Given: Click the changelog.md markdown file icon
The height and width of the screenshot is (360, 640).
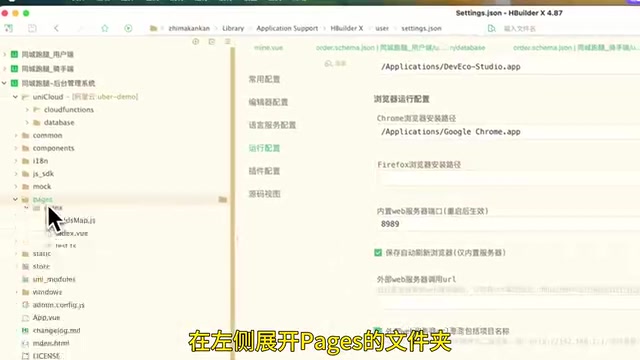Looking at the screenshot, I should point(25,330).
